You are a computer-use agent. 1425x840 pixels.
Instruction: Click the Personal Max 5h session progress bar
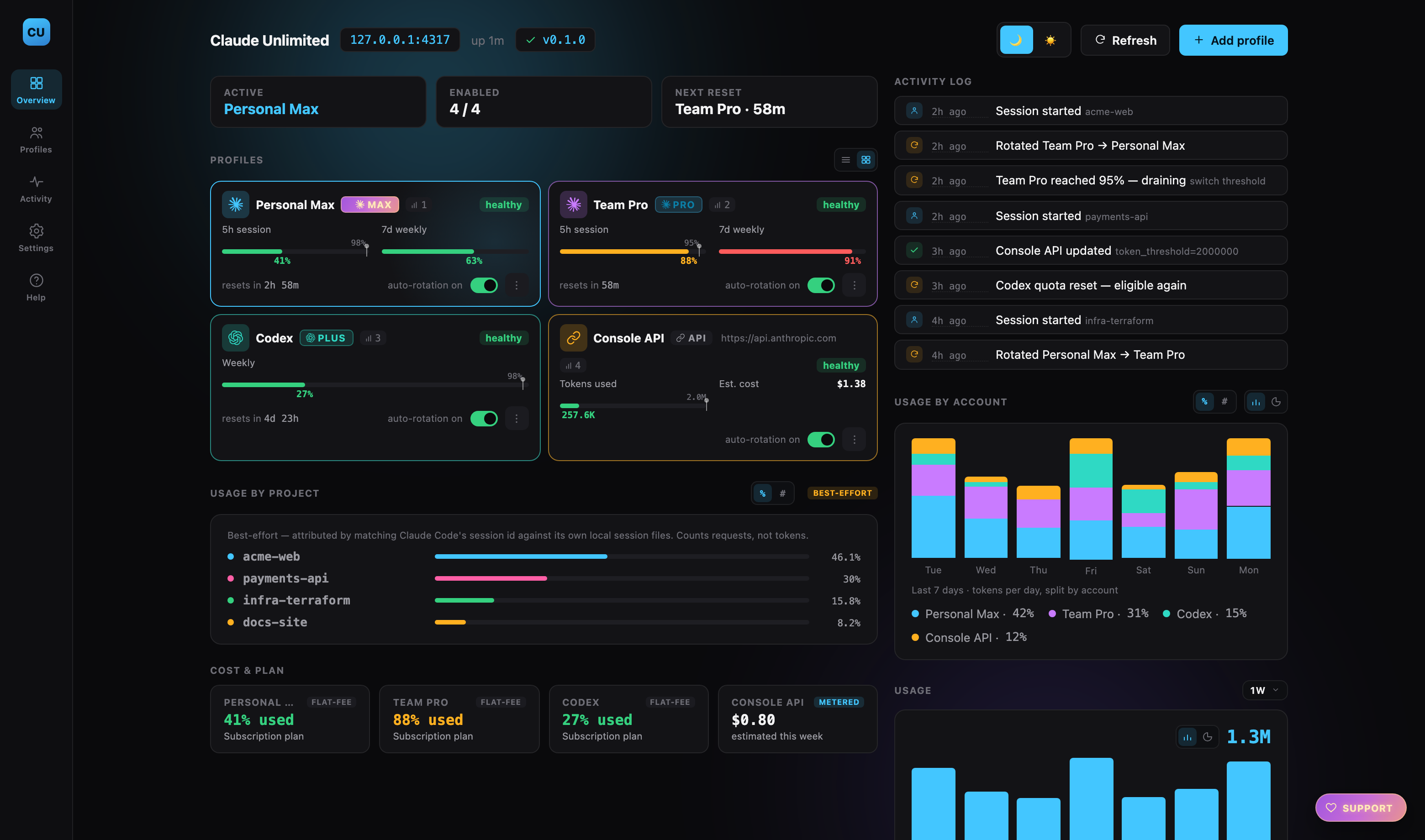click(295, 252)
